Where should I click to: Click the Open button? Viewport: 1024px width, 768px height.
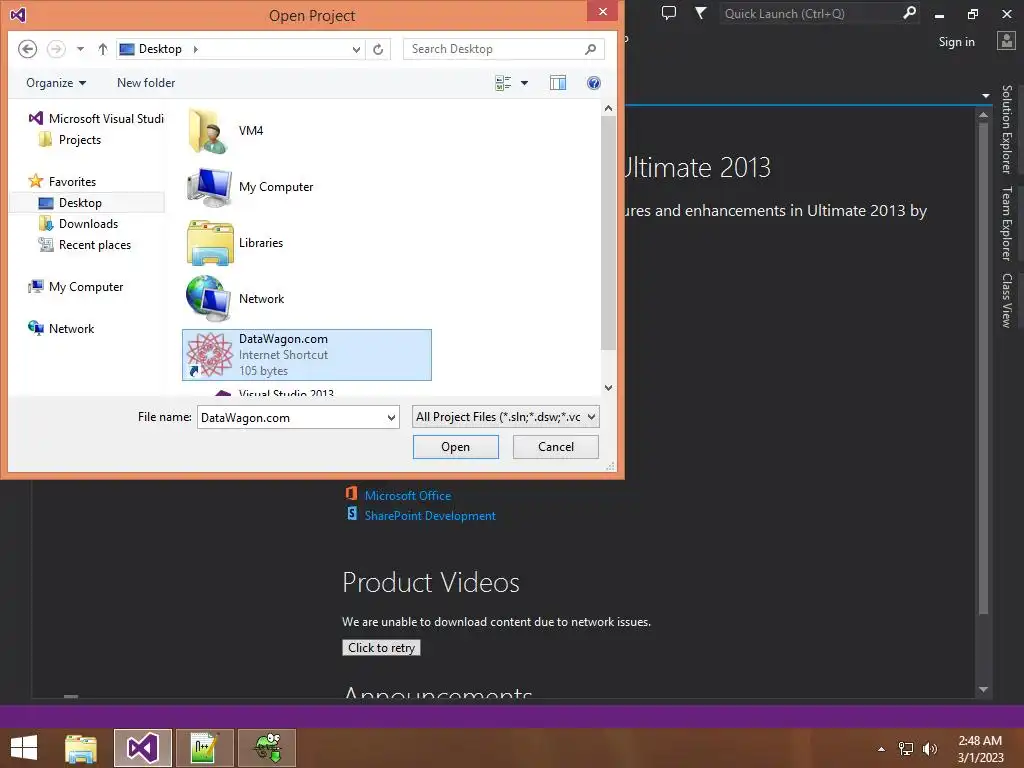coord(455,447)
